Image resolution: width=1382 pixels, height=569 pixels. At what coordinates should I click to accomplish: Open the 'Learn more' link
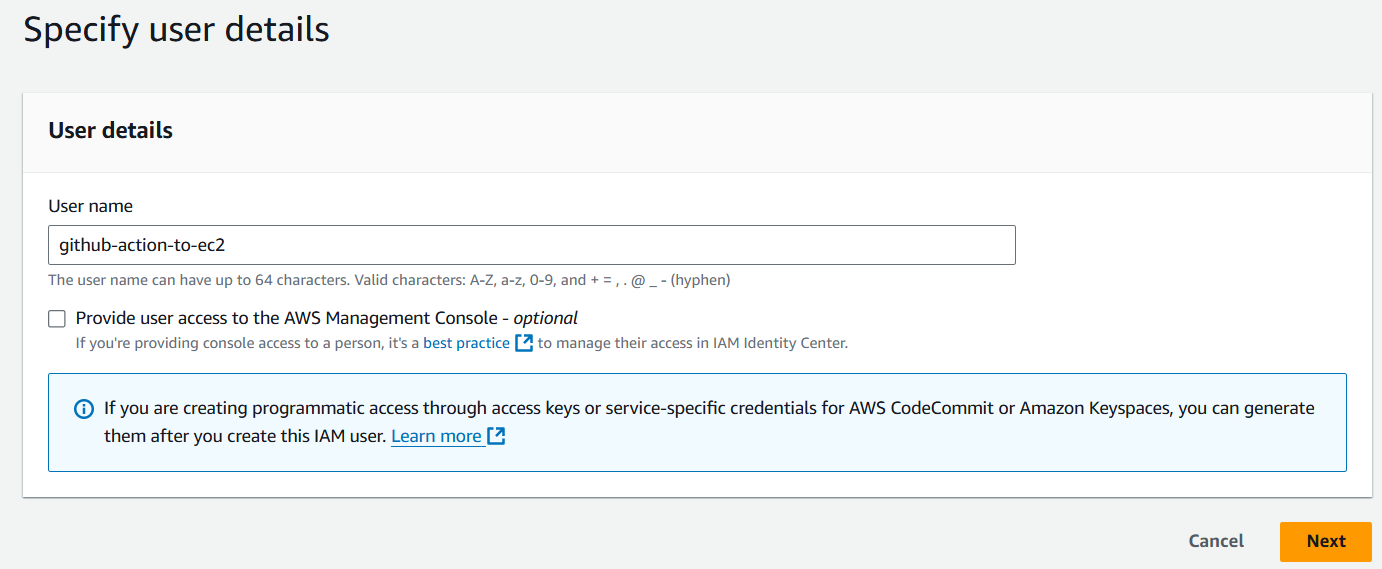click(436, 436)
